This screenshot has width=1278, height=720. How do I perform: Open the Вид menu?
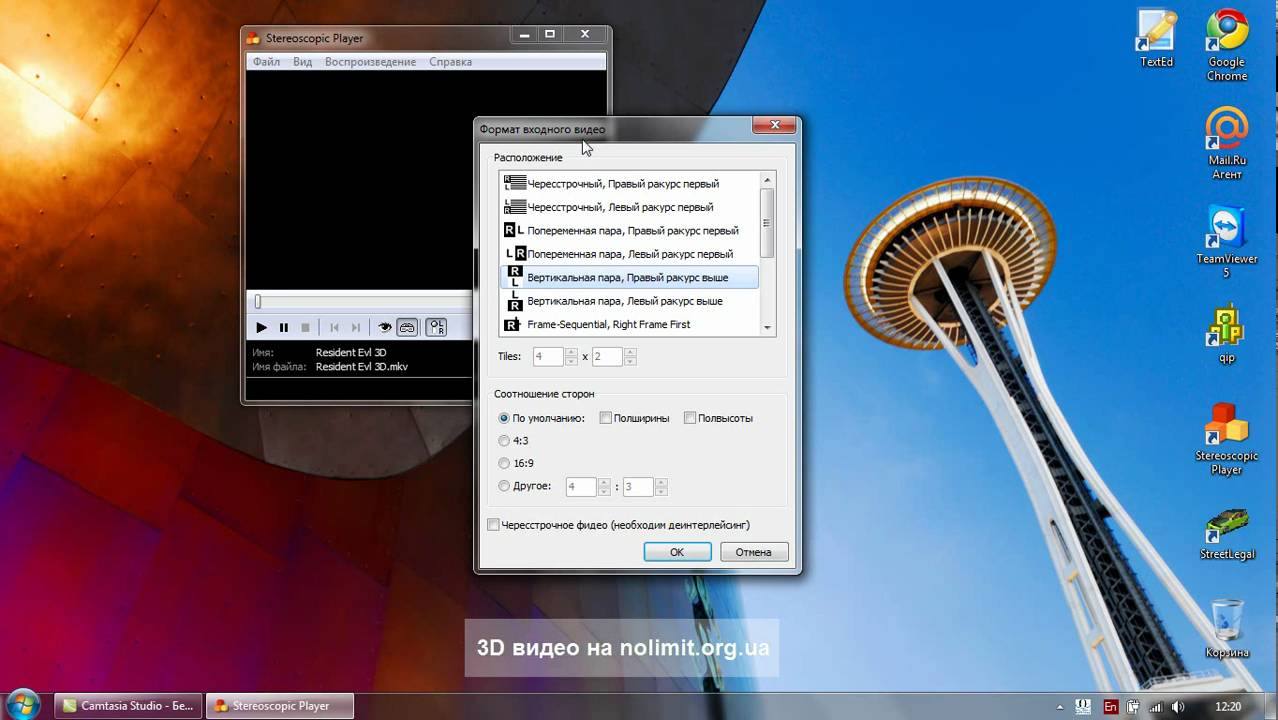click(302, 62)
